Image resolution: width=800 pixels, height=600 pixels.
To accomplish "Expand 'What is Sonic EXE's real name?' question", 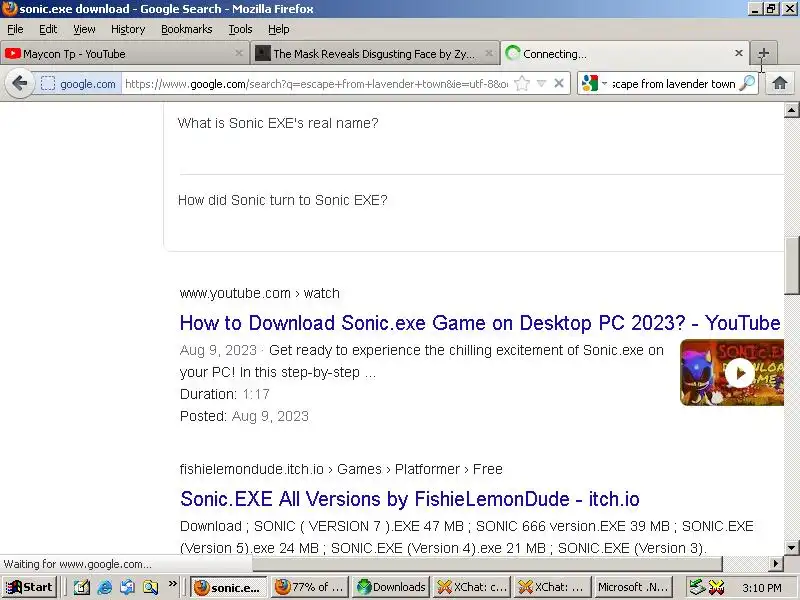I will click(x=278, y=123).
